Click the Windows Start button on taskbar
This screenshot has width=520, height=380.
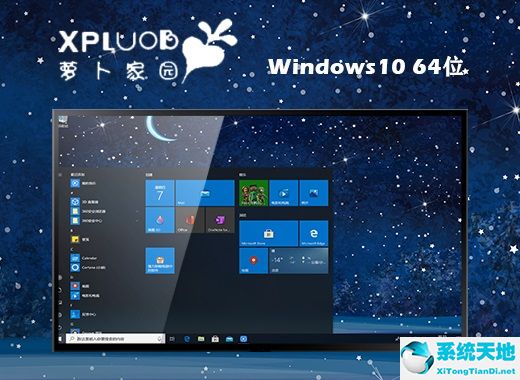(60, 339)
